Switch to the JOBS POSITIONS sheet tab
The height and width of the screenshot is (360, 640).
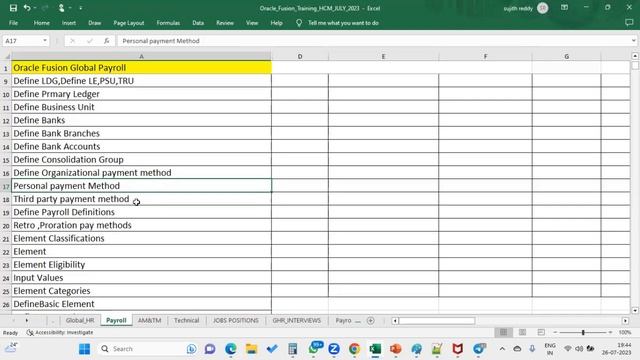click(236, 320)
